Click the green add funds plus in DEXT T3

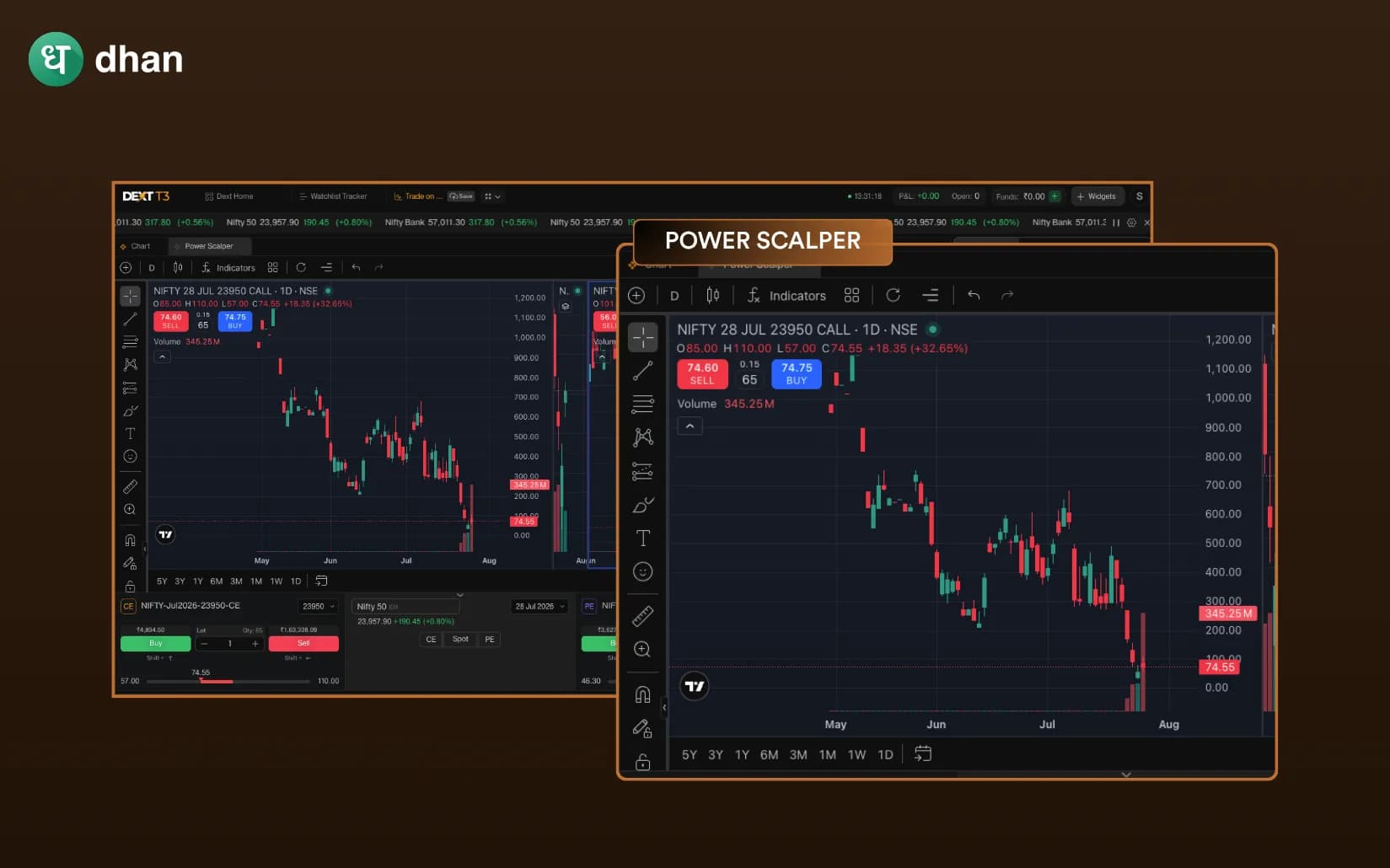click(1055, 196)
